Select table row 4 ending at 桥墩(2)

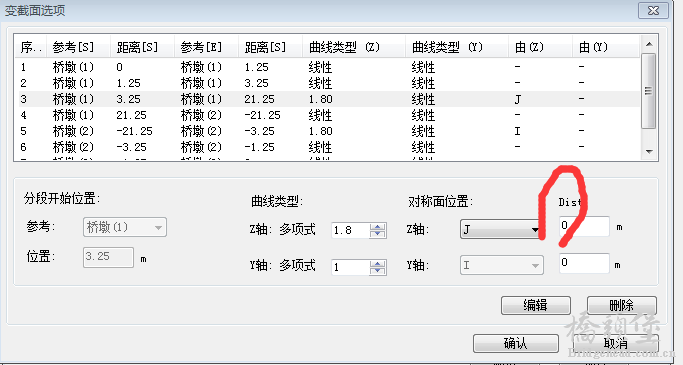(327, 115)
